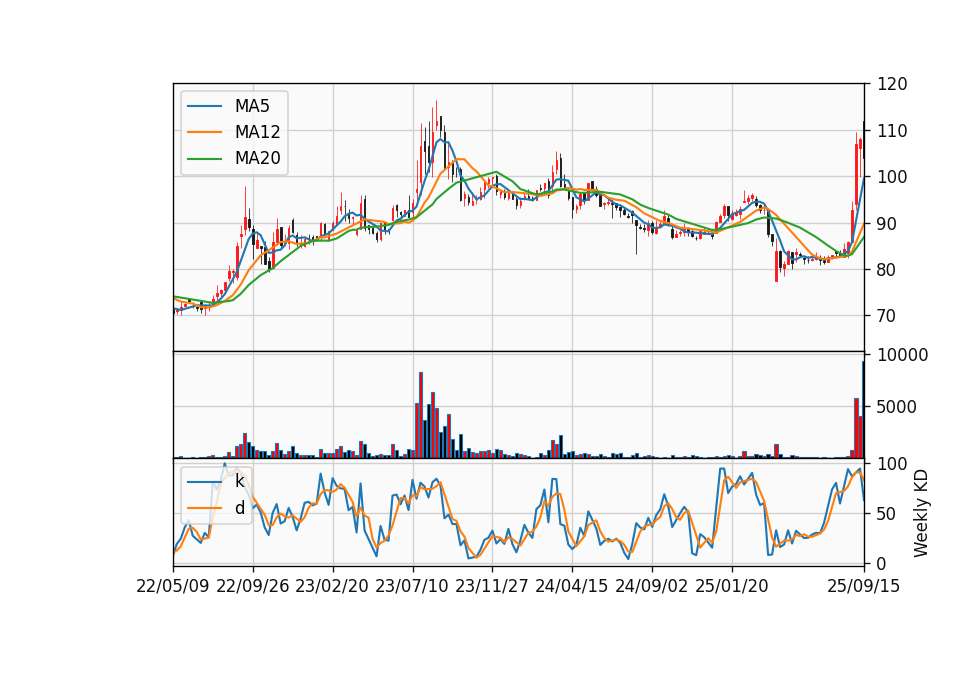Click the KD axis label 50
The height and width of the screenshot is (690, 960).
(x=887, y=514)
